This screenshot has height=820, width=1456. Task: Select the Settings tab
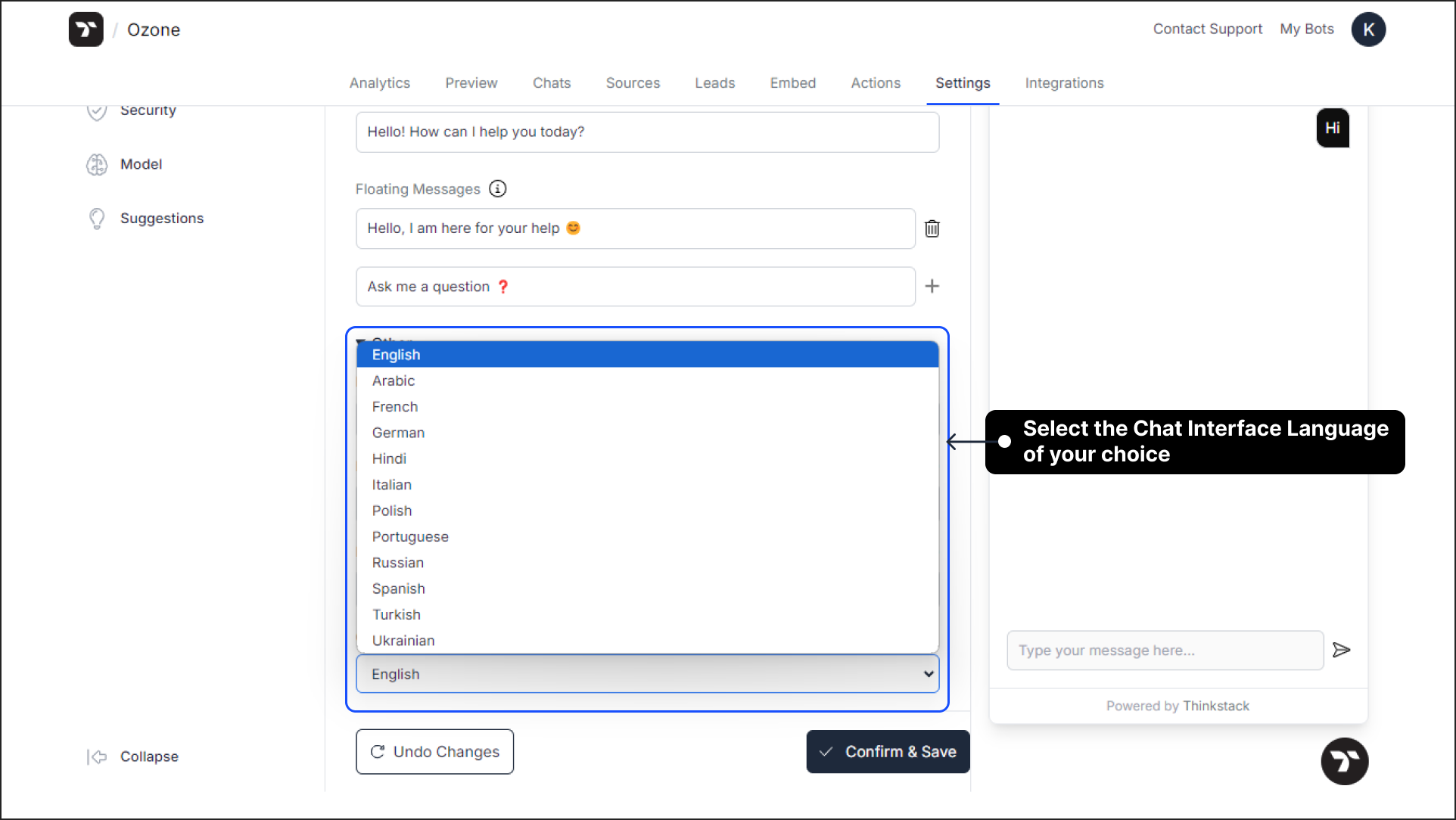coord(963,82)
